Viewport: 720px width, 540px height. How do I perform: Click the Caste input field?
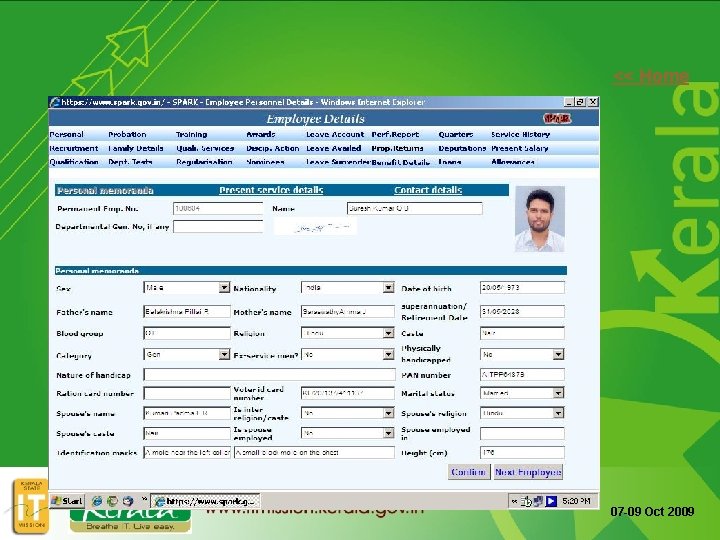pos(522,333)
